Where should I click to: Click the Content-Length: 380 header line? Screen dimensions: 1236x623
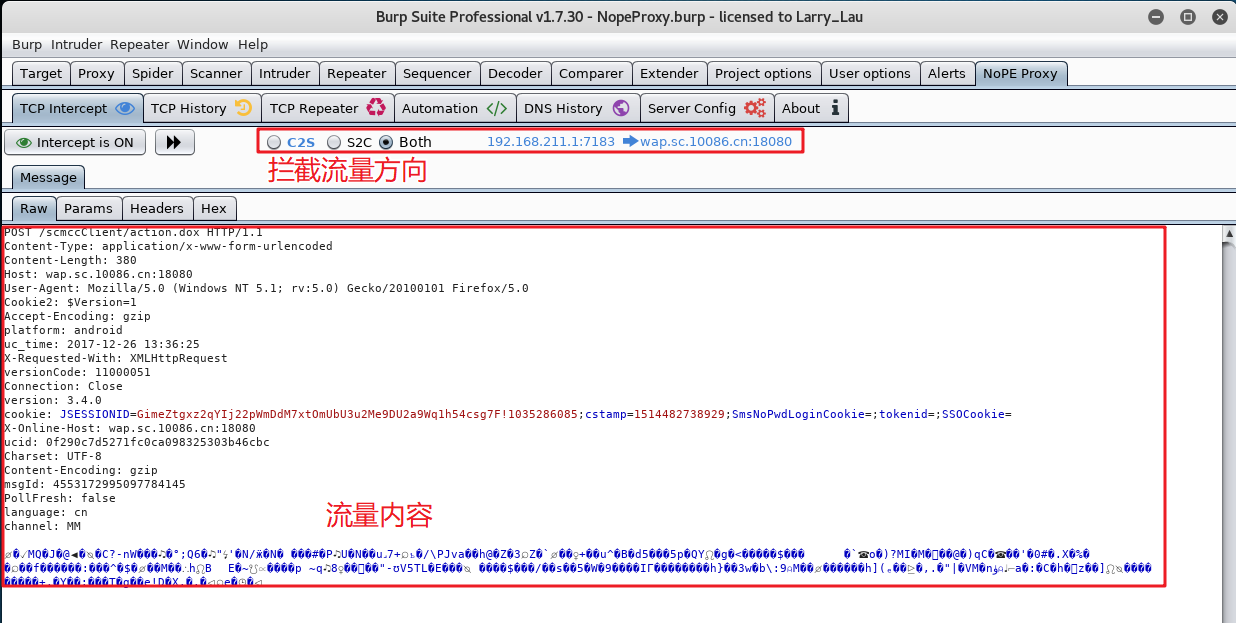click(x=70, y=260)
